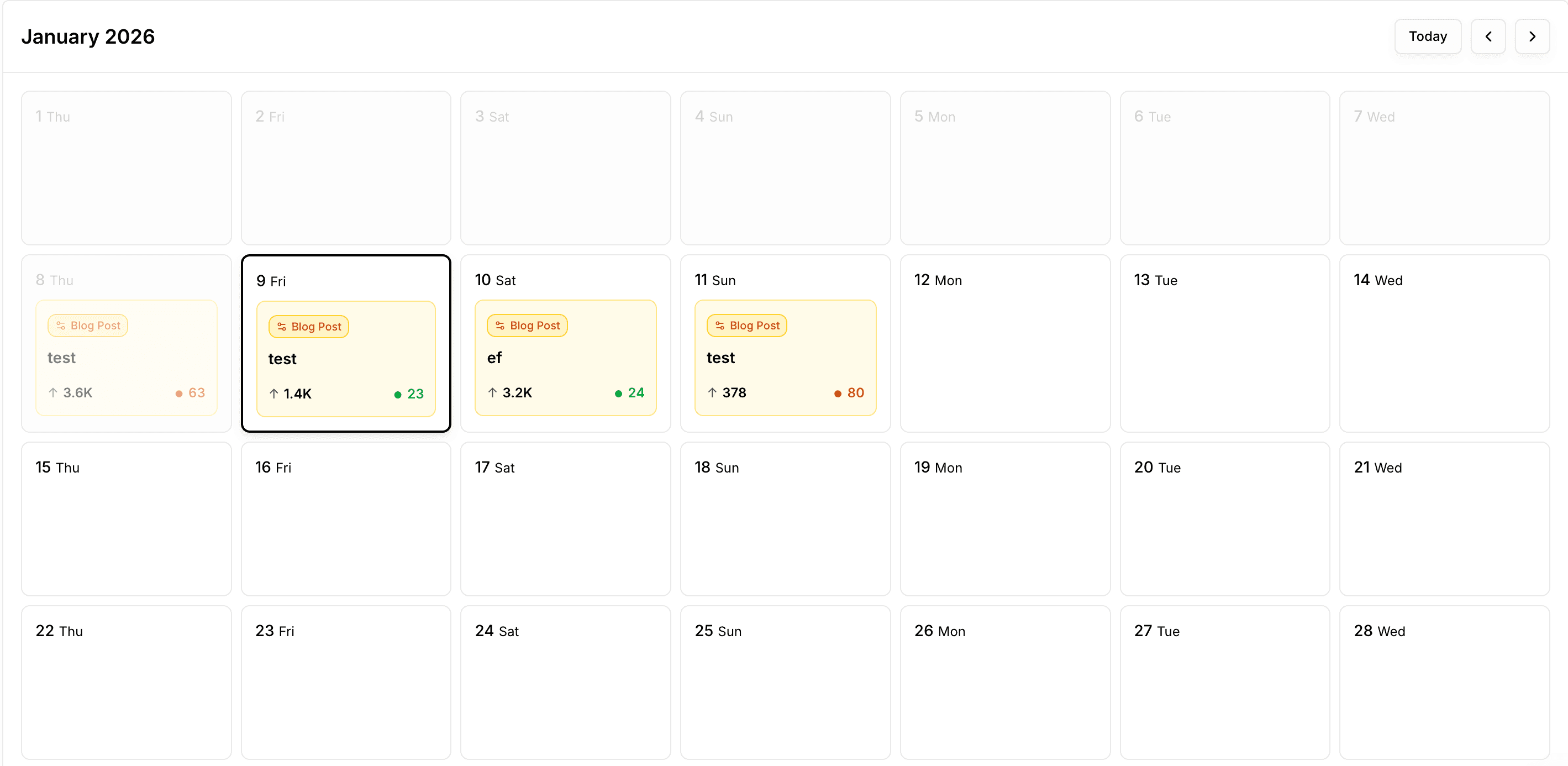Click the Blog Post badge icon on the selected January 9 event
This screenshot has height=766, width=1568.
click(281, 327)
